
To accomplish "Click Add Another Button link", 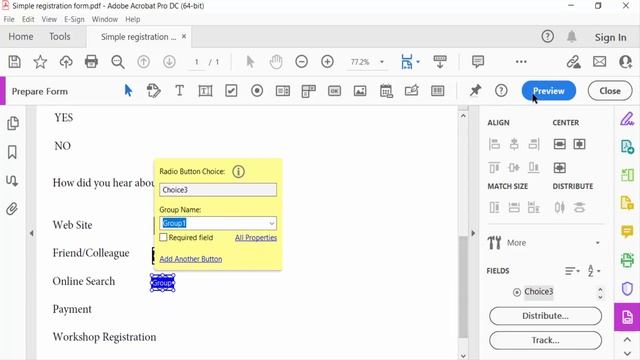I will [x=191, y=259].
